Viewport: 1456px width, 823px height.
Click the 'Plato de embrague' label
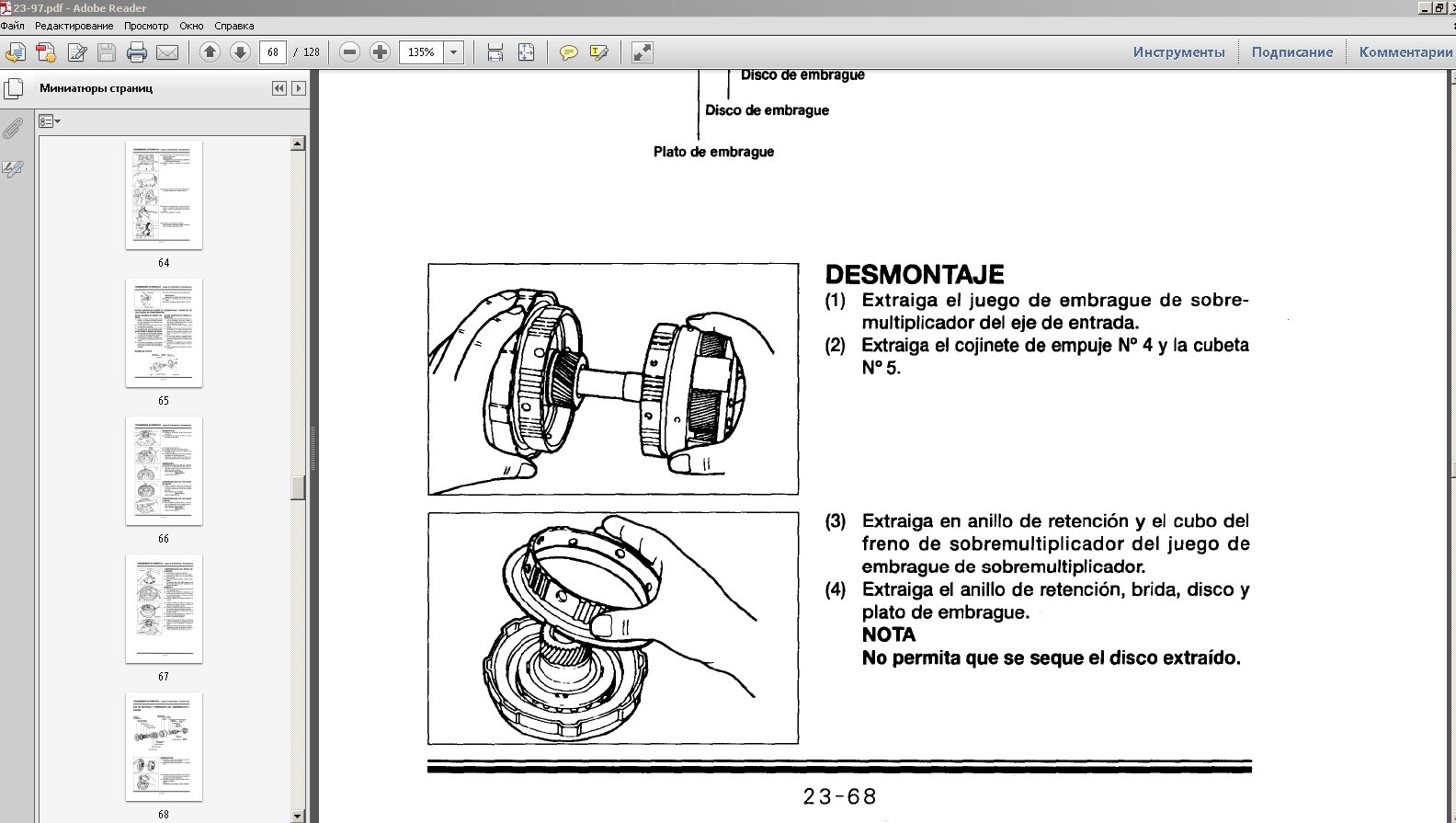[713, 152]
